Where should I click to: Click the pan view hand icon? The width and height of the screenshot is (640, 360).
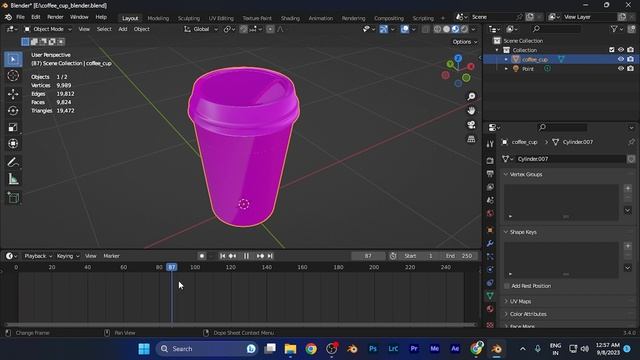click(x=471, y=111)
